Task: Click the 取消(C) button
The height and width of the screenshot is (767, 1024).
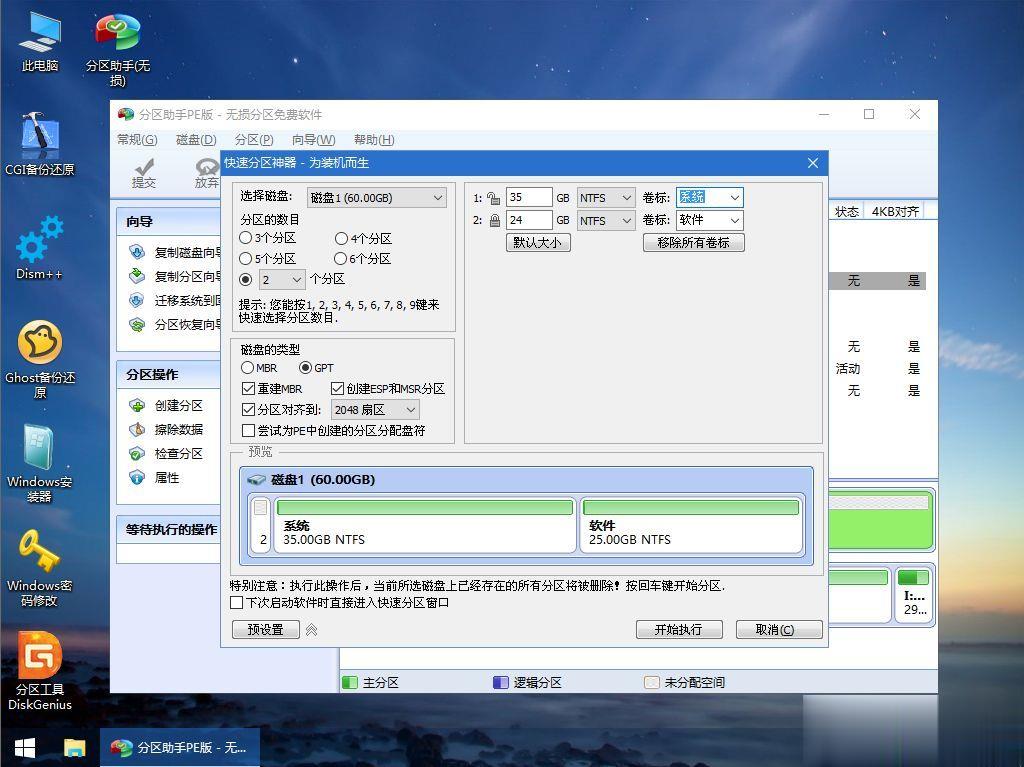Action: click(778, 630)
